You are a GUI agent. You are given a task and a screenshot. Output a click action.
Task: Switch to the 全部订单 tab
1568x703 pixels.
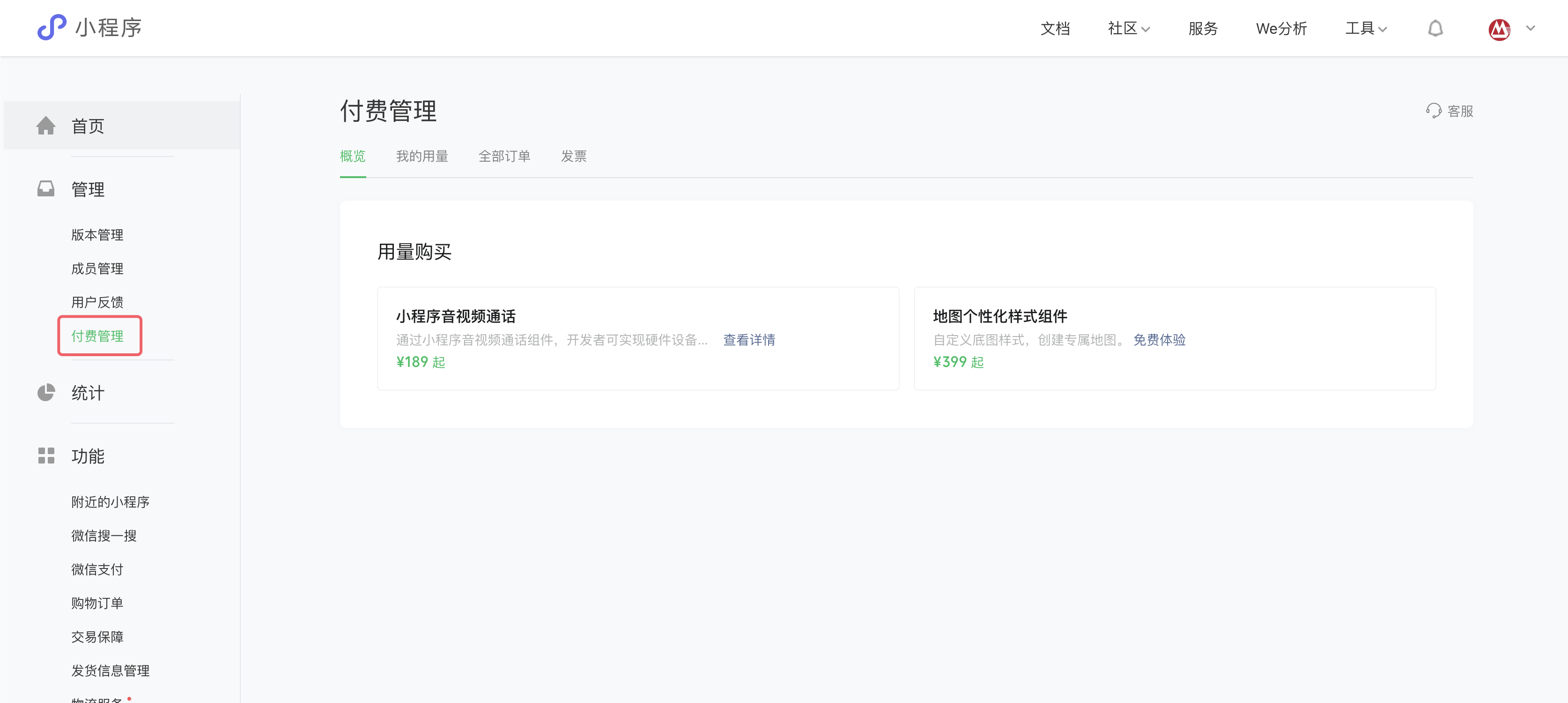tap(504, 157)
